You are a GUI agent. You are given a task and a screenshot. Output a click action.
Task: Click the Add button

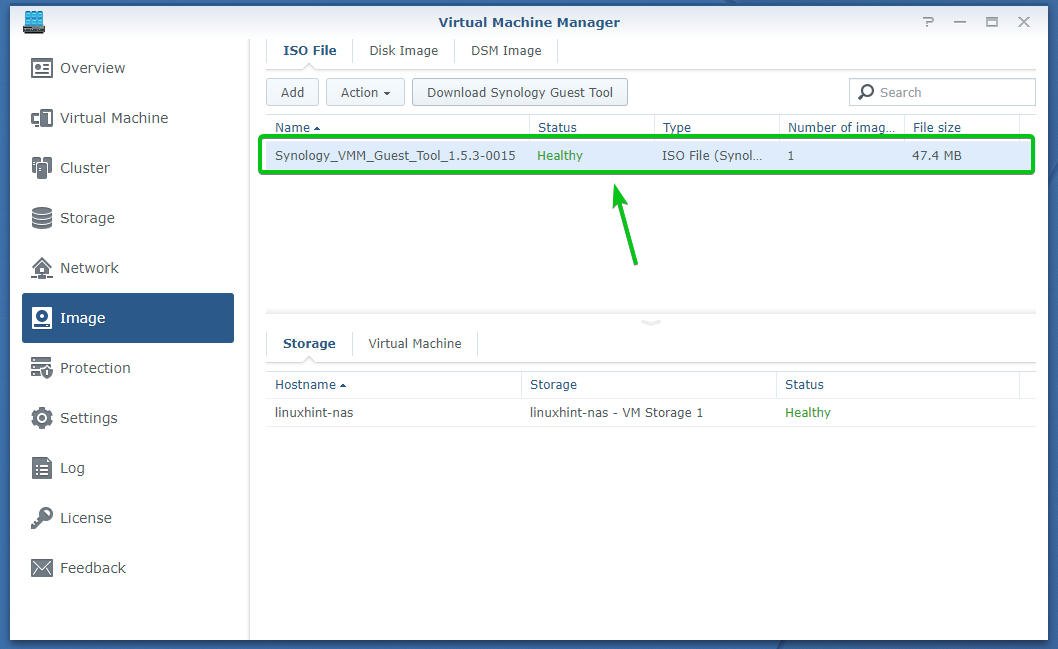292,92
